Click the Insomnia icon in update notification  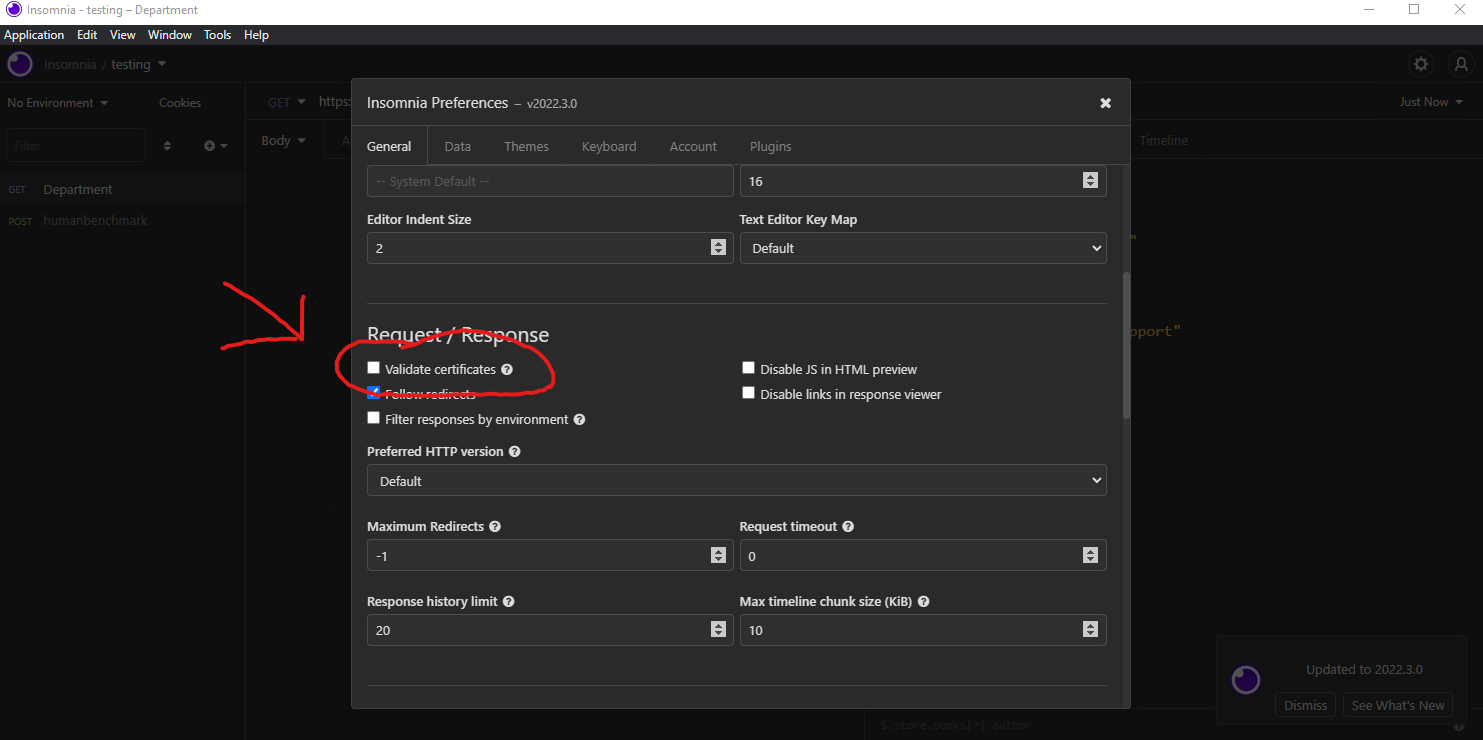[1245, 680]
